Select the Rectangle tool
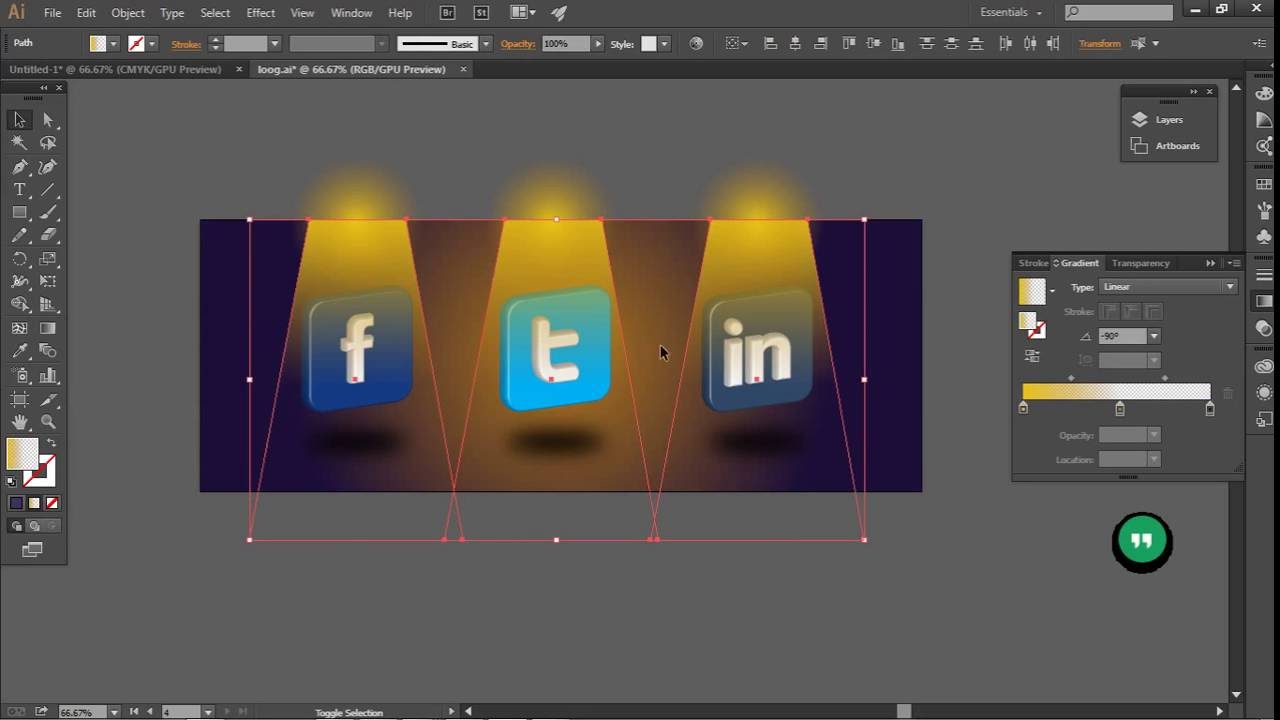The height and width of the screenshot is (720, 1280). point(19,213)
